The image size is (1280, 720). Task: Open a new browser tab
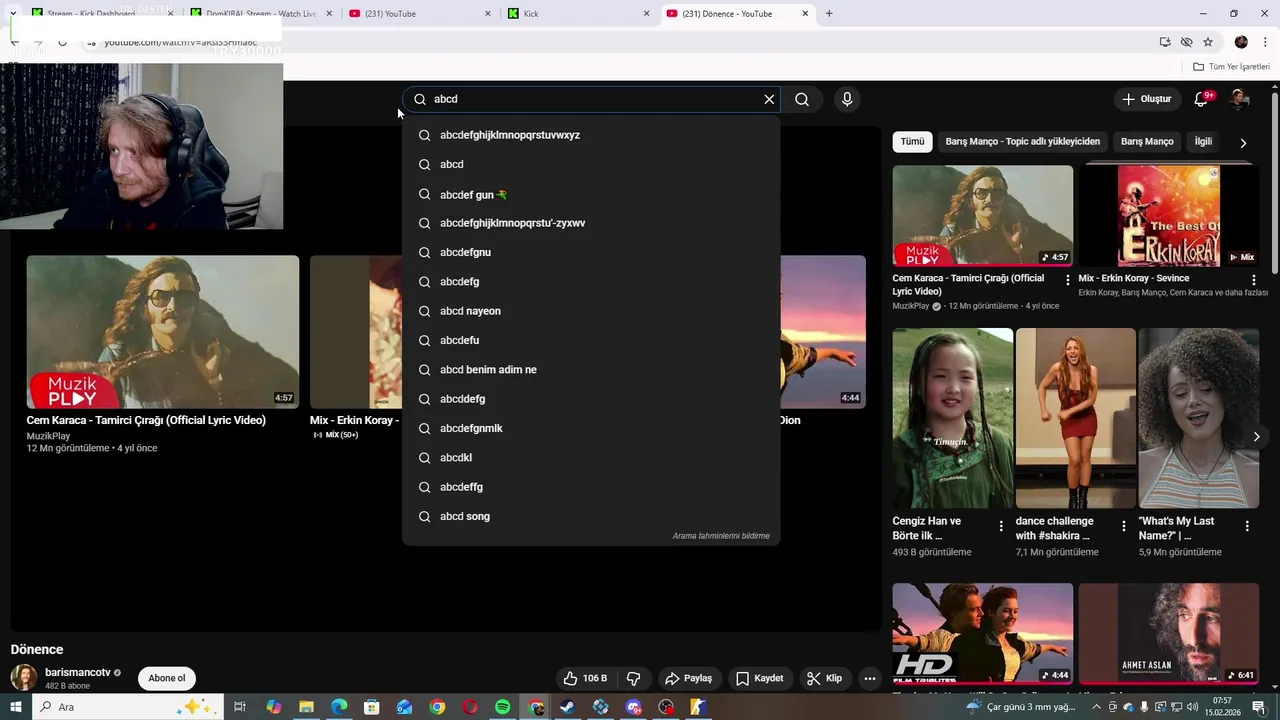point(829,14)
